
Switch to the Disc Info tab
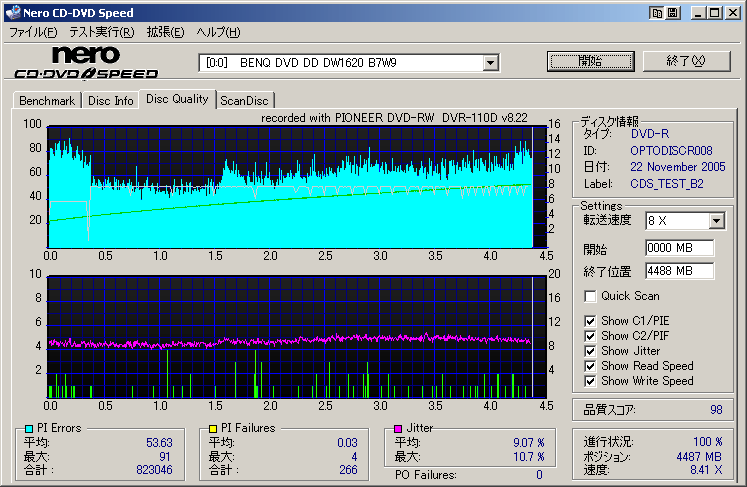click(111, 101)
